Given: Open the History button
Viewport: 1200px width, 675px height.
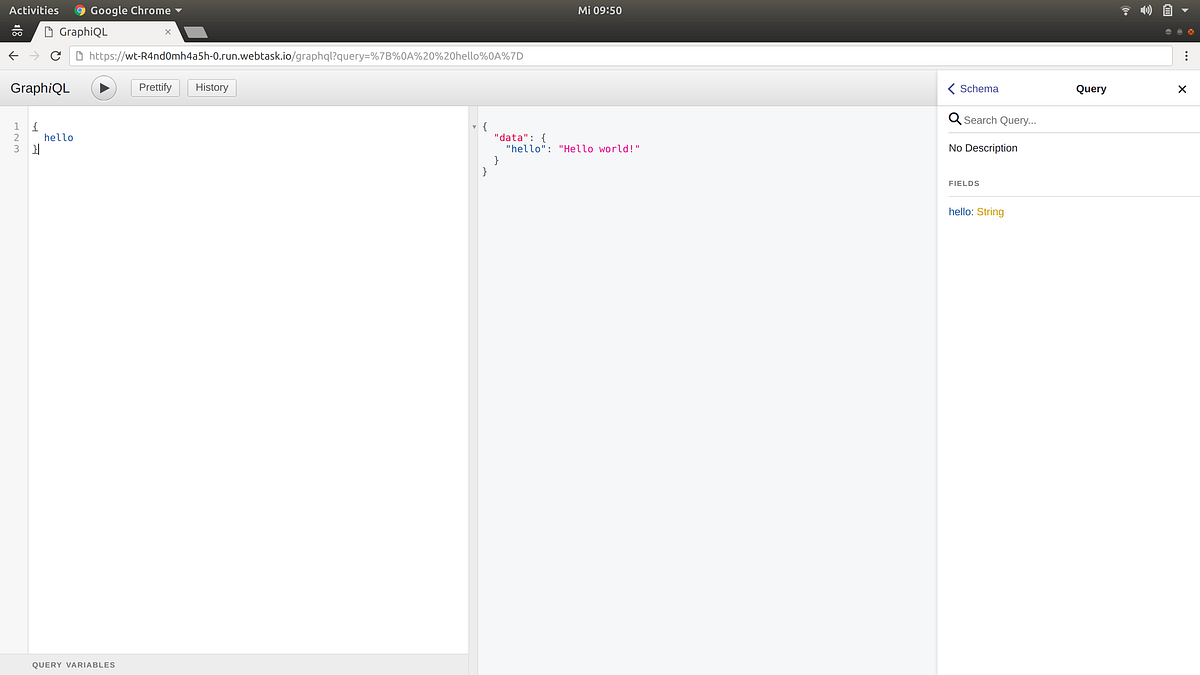Looking at the screenshot, I should pyautogui.click(x=211, y=87).
